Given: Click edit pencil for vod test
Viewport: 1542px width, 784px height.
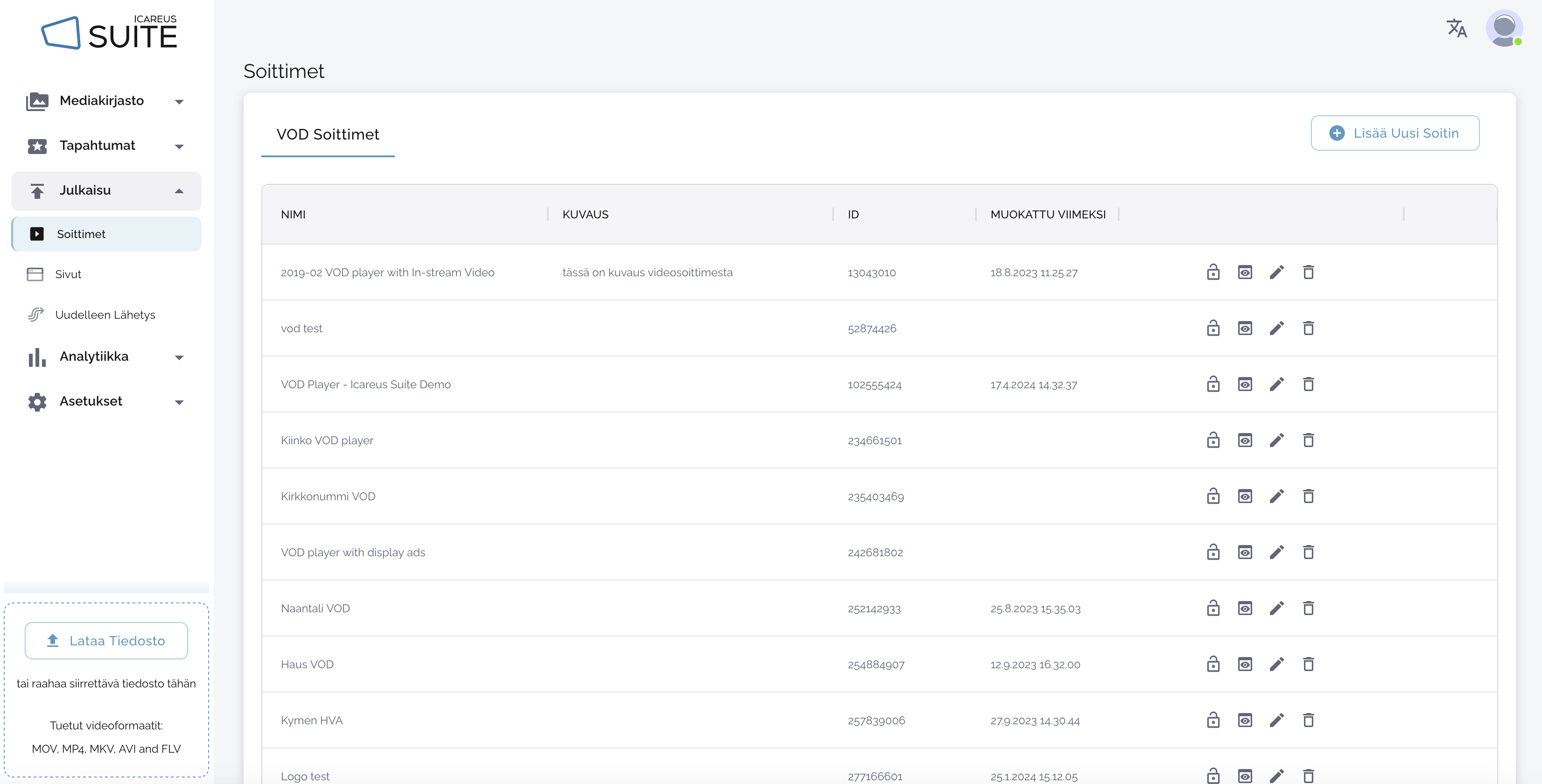Looking at the screenshot, I should click(1276, 329).
